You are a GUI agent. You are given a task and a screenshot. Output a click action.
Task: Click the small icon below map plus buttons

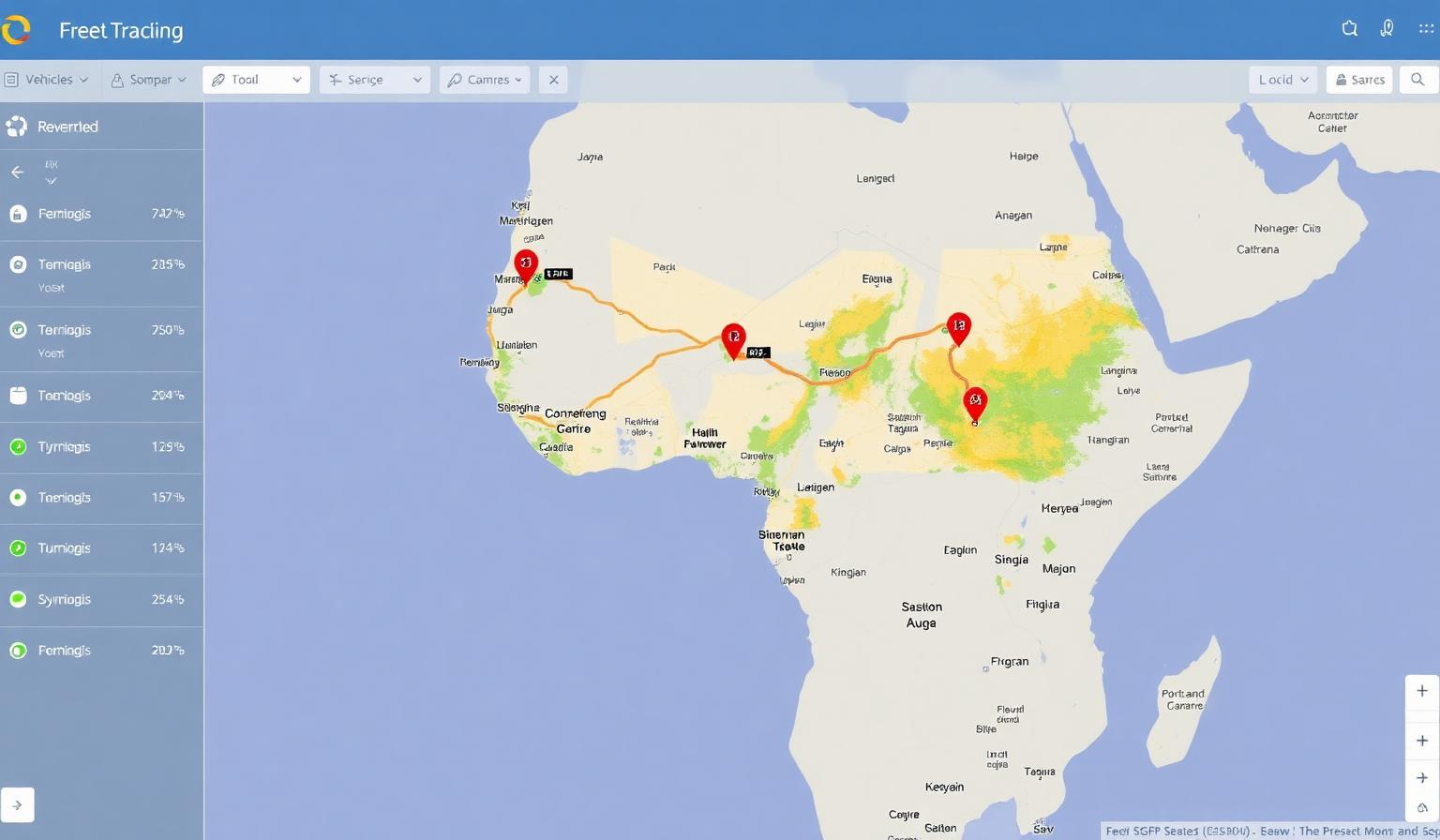coord(1422,808)
